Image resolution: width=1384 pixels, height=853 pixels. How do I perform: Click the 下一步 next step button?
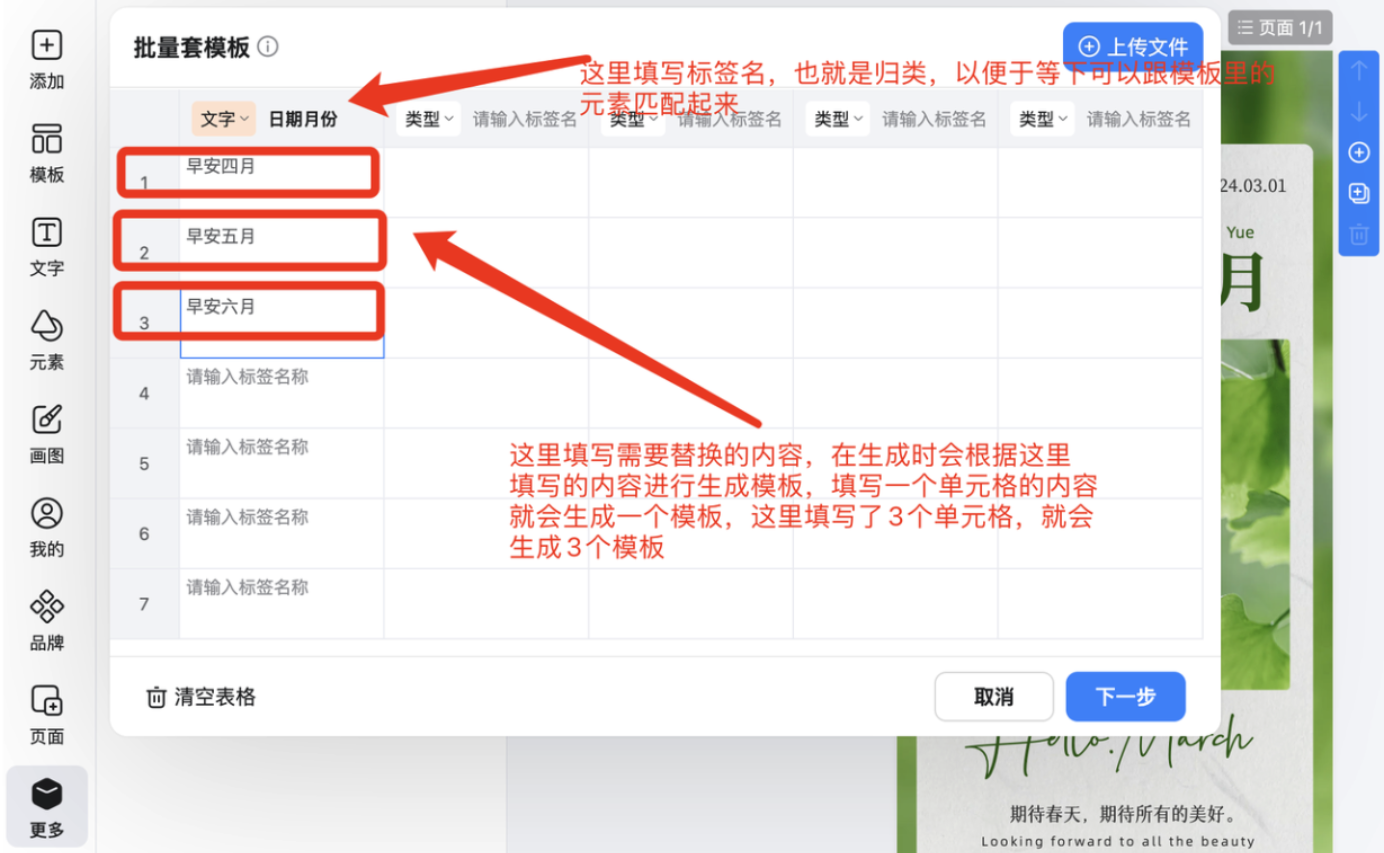tap(1125, 696)
